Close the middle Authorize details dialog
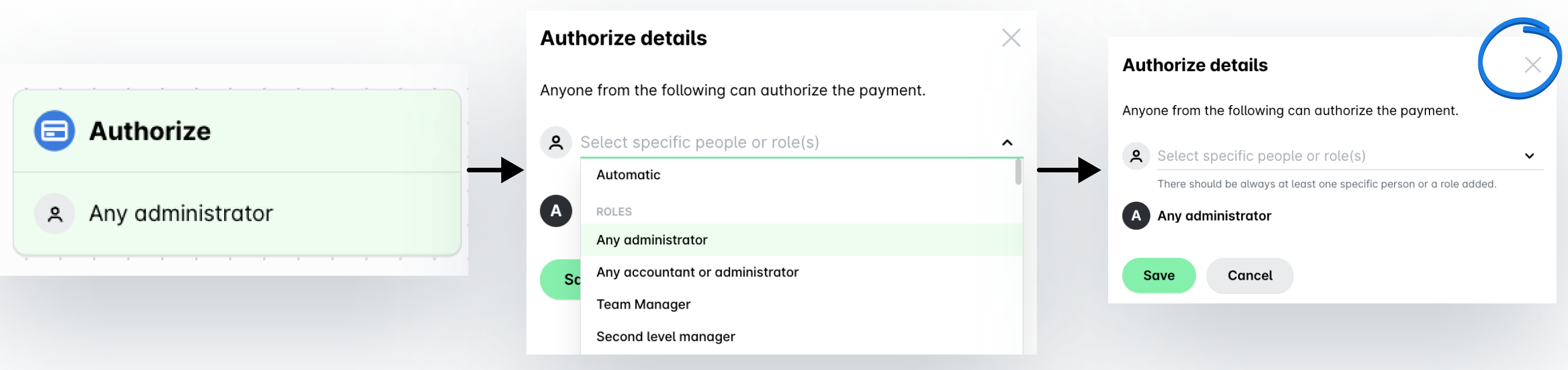The width and height of the screenshot is (1568, 370). point(1011,38)
